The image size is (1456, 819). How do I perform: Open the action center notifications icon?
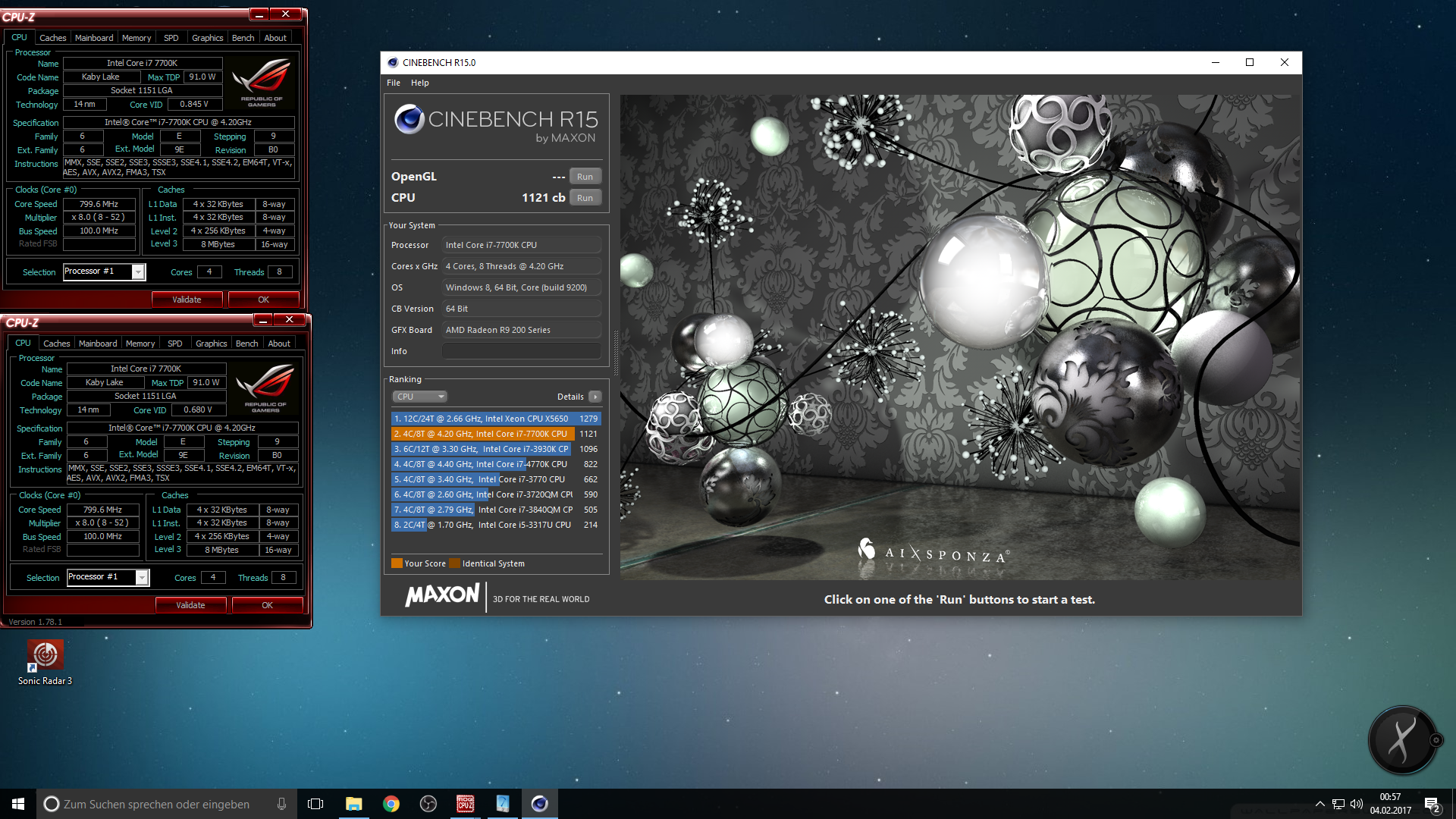coord(1432,804)
